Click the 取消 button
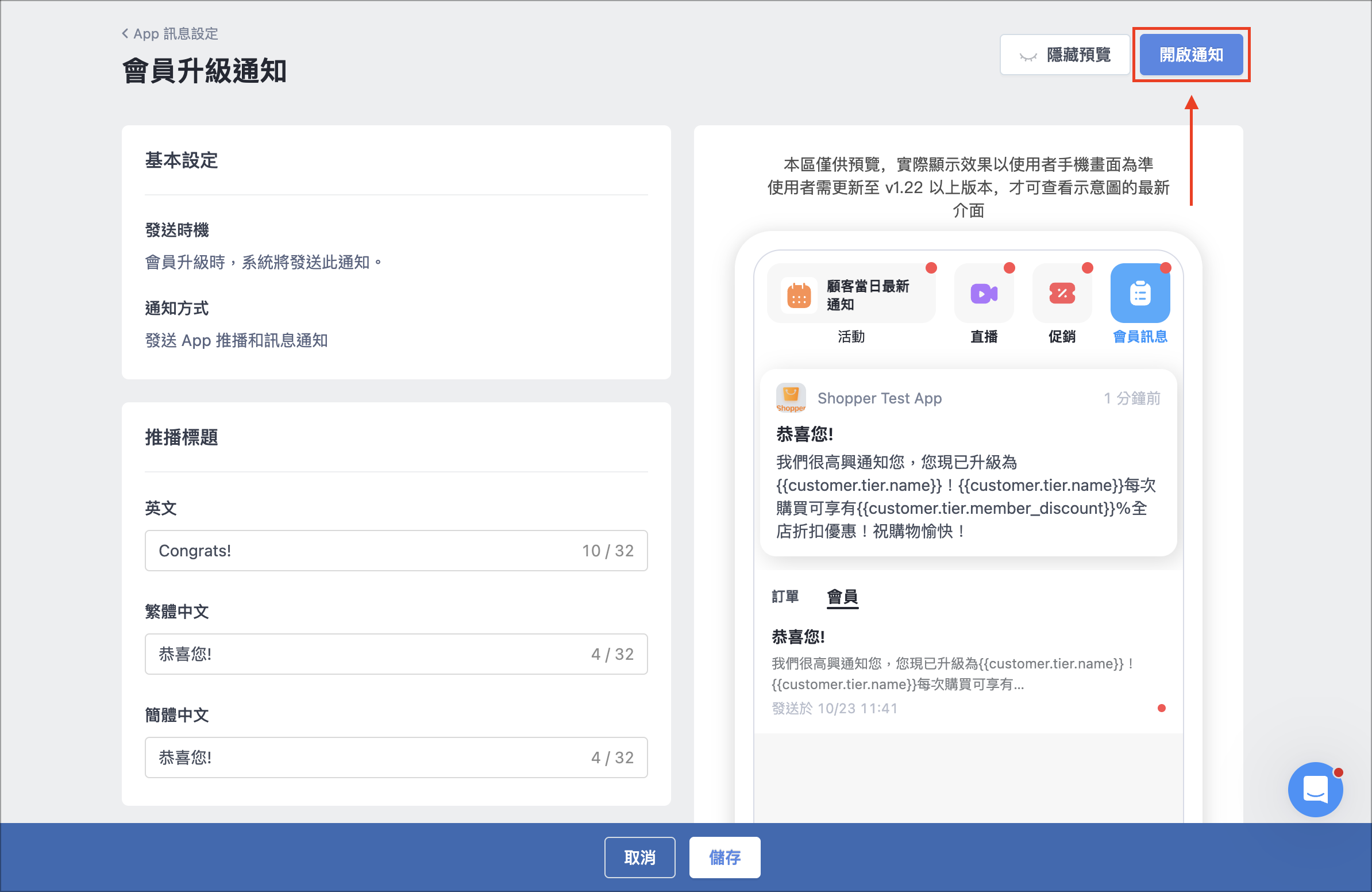 (x=639, y=858)
